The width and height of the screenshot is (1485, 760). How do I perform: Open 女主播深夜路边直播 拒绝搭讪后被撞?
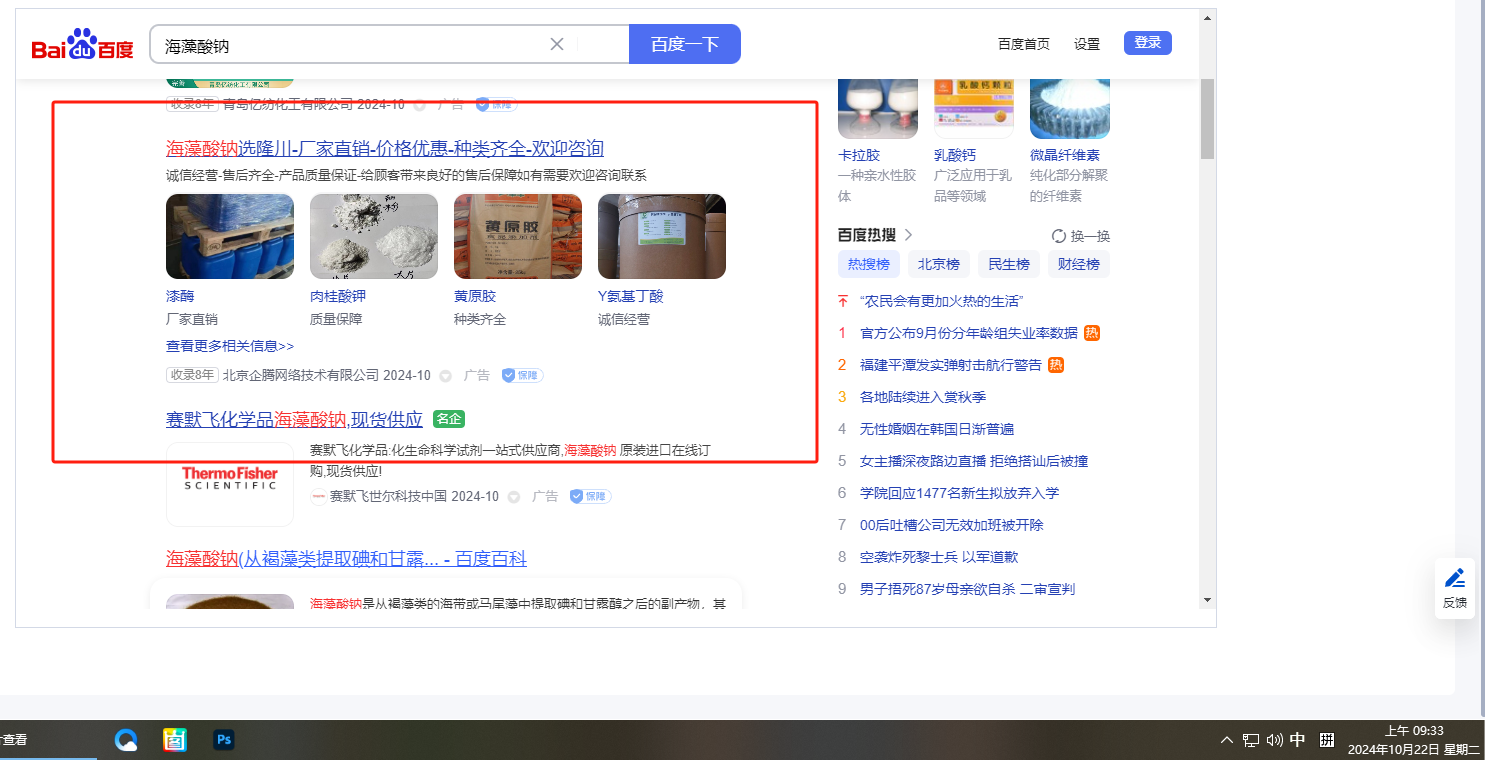click(x=974, y=461)
